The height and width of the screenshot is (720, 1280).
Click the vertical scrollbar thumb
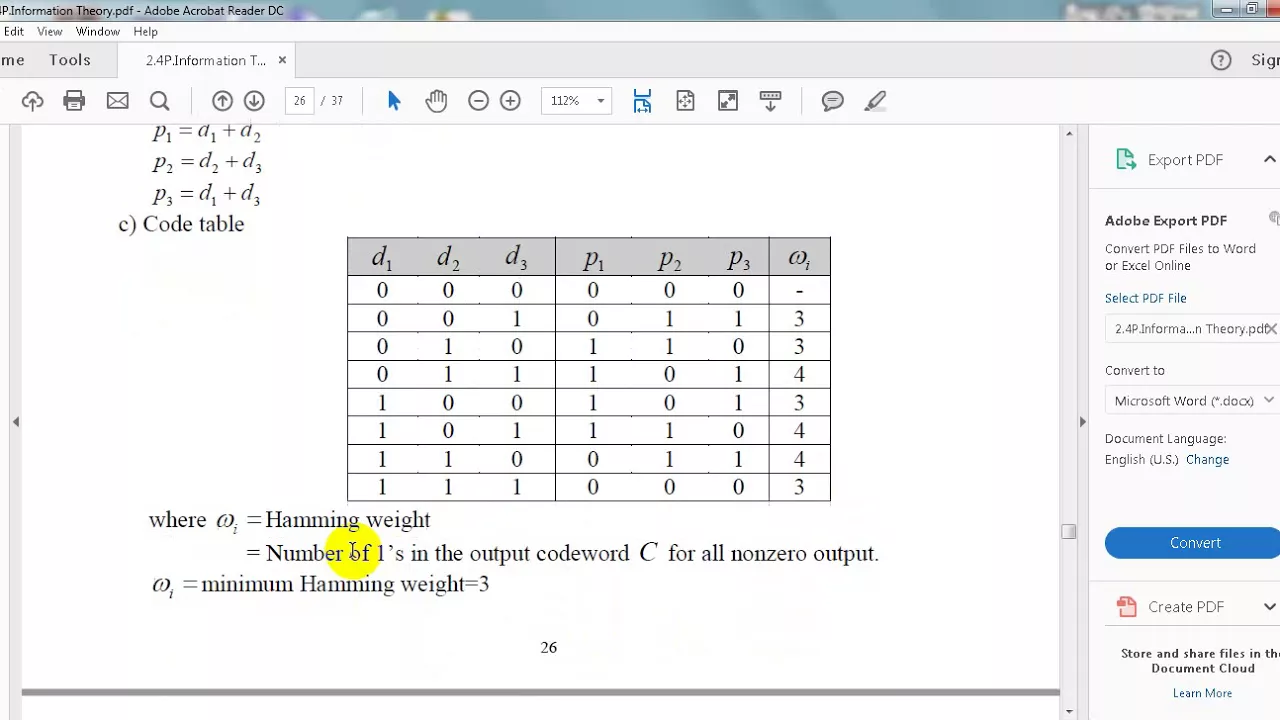1069,531
